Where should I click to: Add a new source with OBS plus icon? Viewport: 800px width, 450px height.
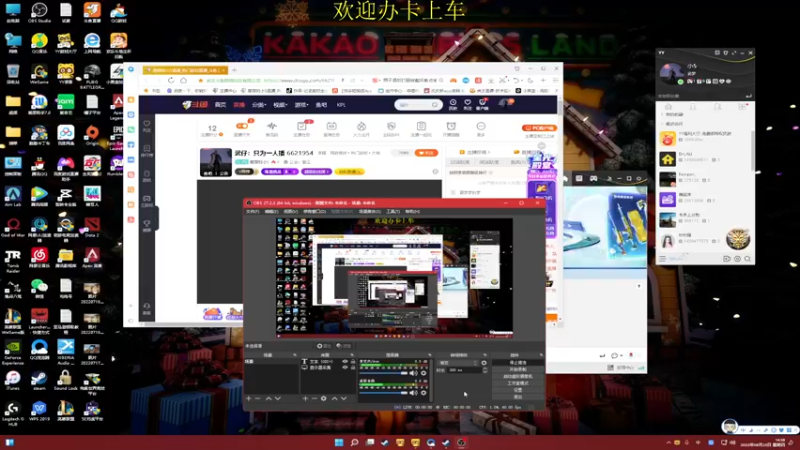(x=305, y=398)
